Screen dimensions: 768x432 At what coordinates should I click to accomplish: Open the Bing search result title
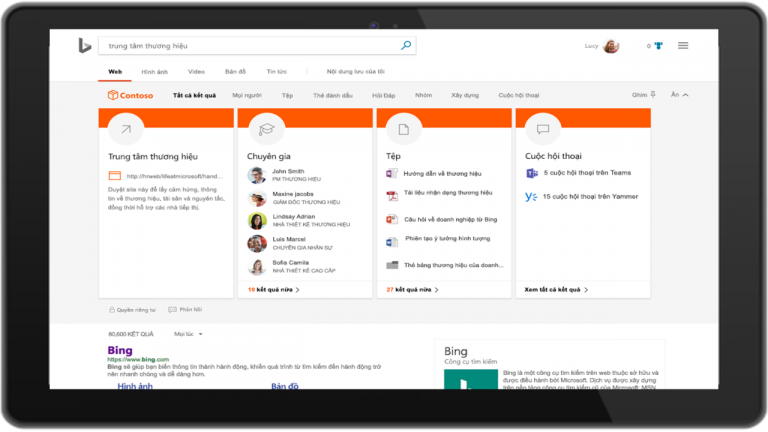[120, 350]
